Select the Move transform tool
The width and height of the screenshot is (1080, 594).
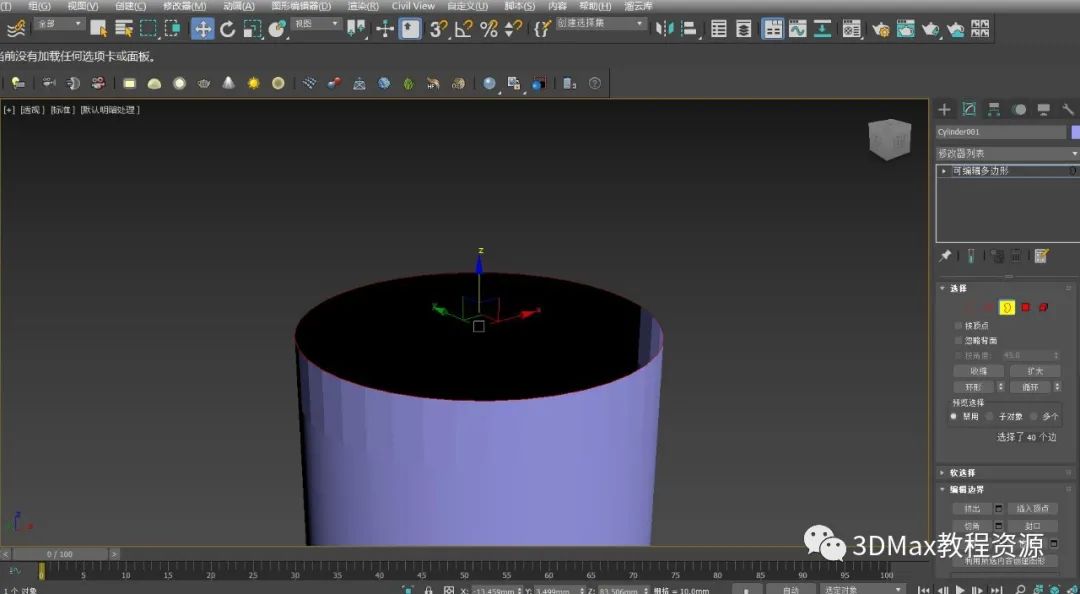pyautogui.click(x=203, y=29)
